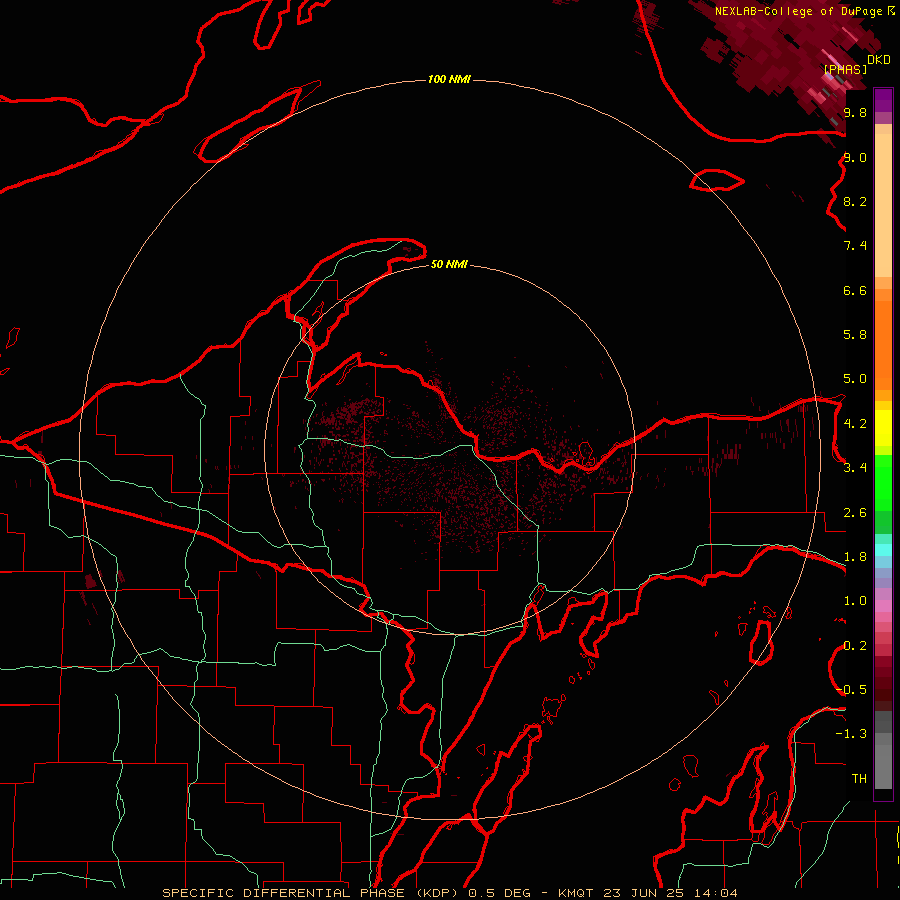Screen dimensions: 900x900
Task: Click the 5.8 value on the scale
Action: (x=855, y=335)
